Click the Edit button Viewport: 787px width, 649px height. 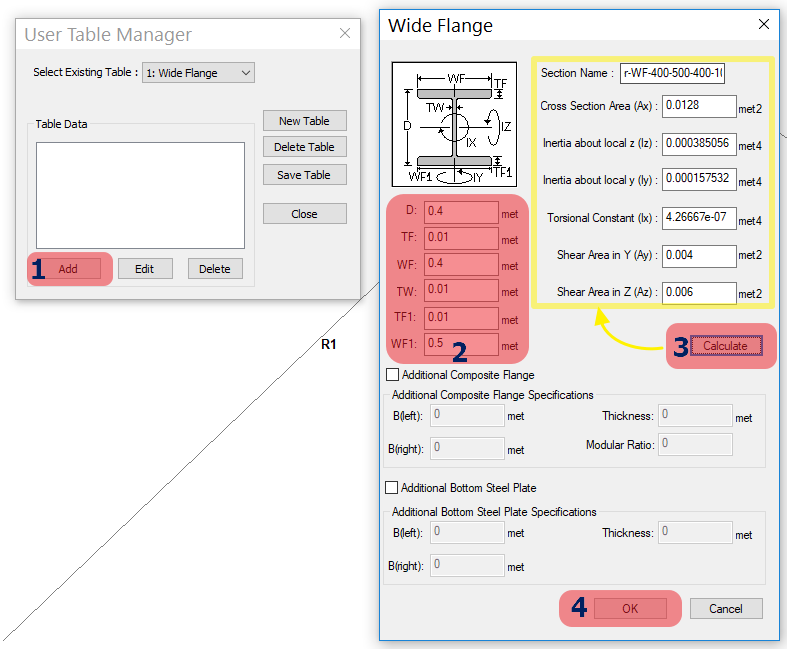pyautogui.click(x=145, y=269)
